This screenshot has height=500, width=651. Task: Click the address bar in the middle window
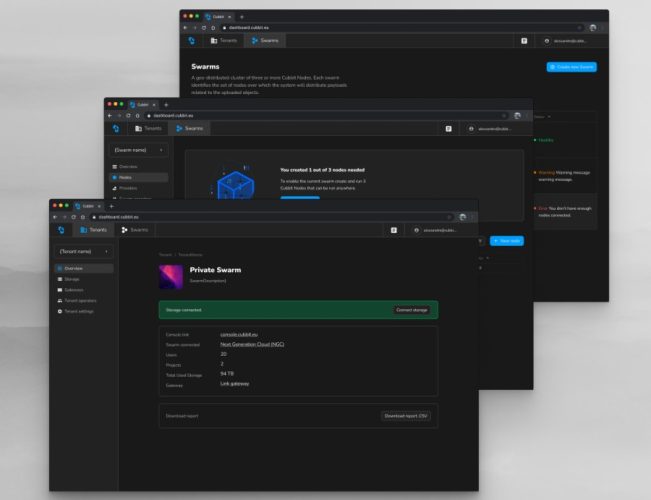coord(326,116)
